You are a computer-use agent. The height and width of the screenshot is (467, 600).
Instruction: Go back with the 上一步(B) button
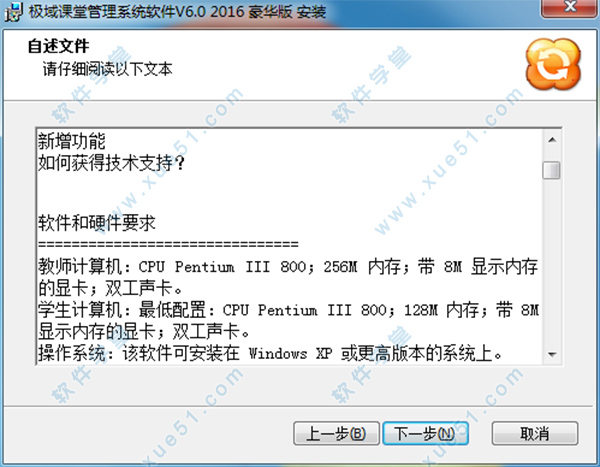[336, 433]
